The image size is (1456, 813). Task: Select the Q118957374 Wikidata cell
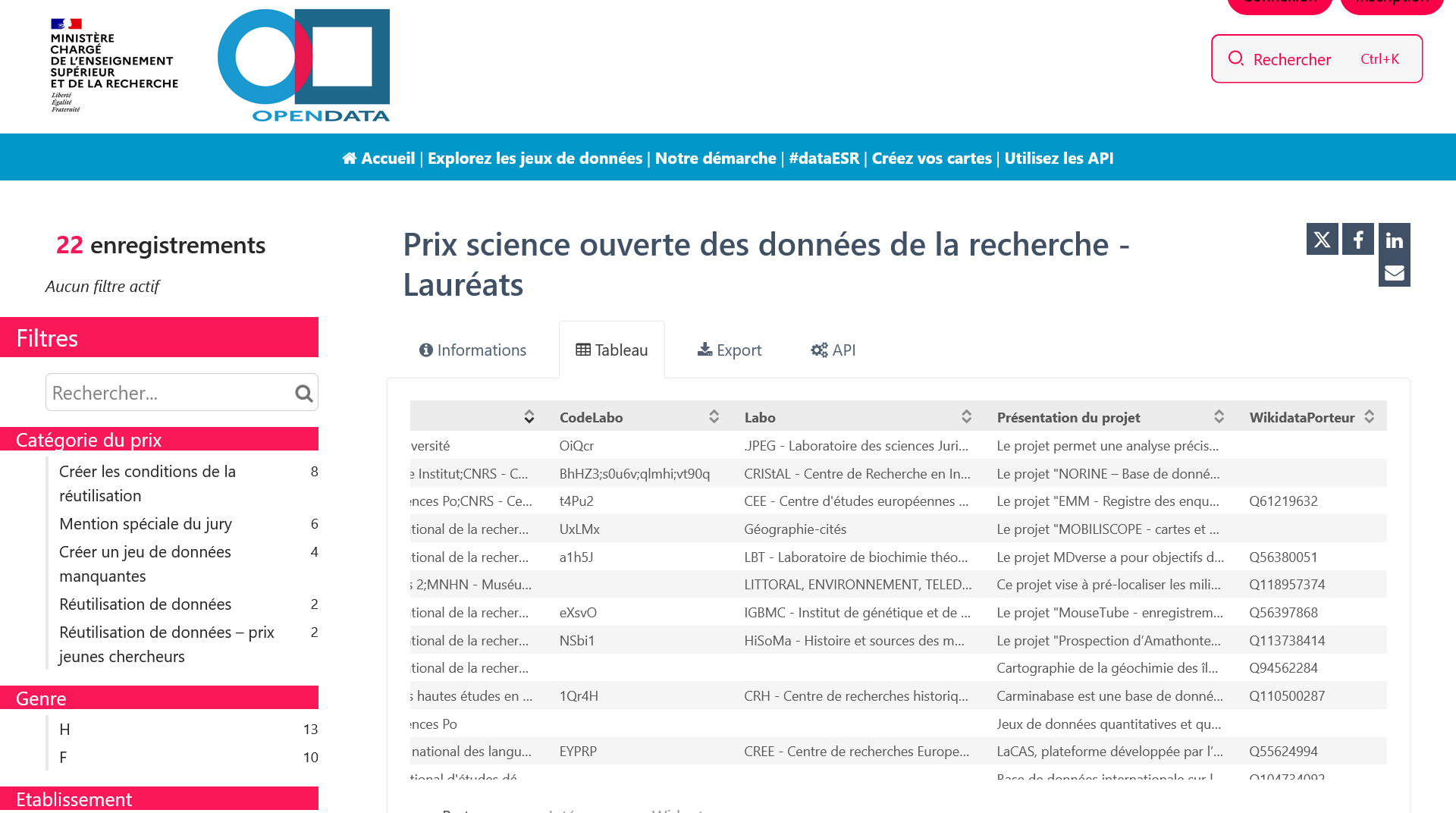pyautogui.click(x=1287, y=584)
